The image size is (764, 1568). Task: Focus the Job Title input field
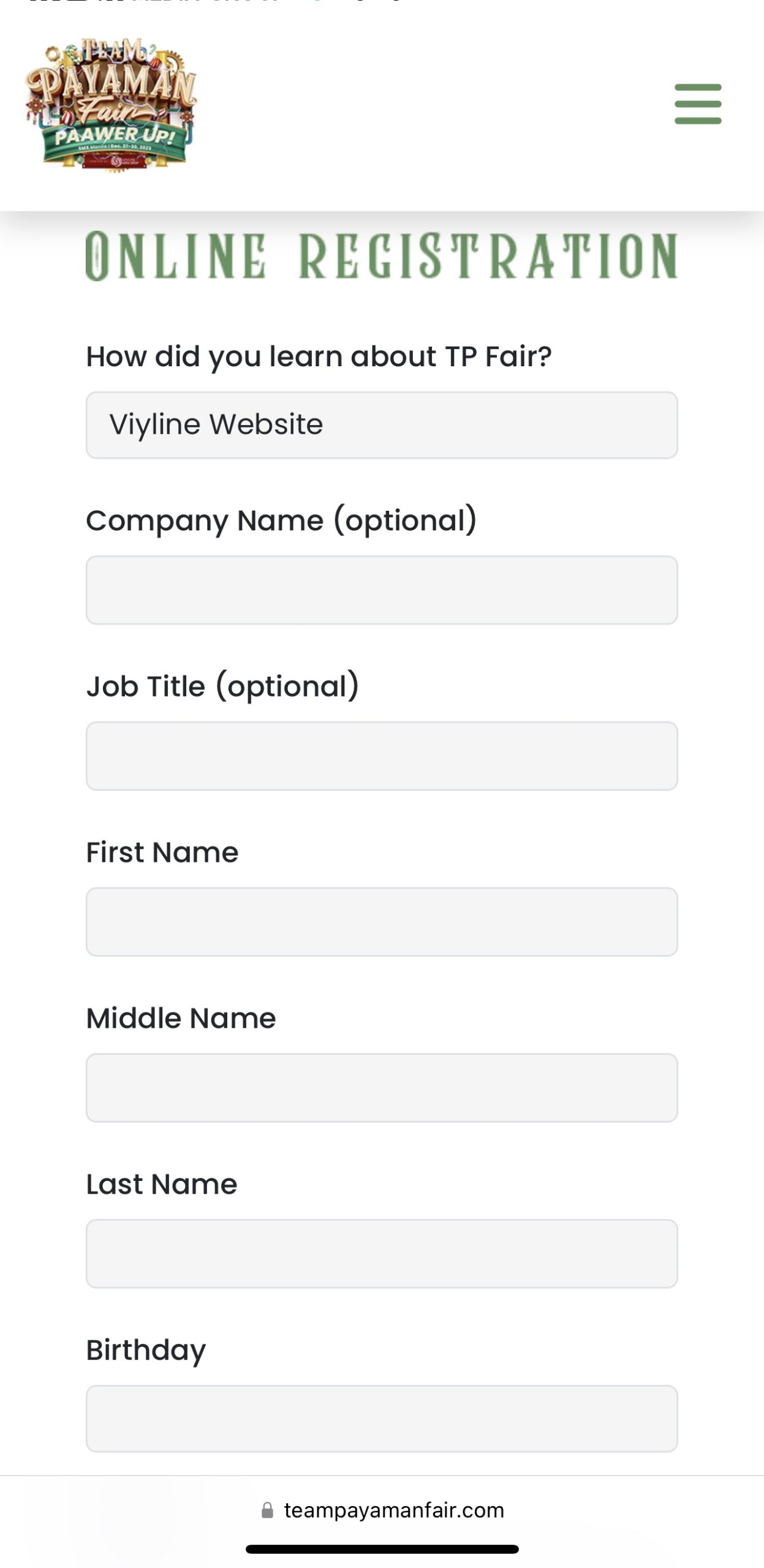click(381, 756)
